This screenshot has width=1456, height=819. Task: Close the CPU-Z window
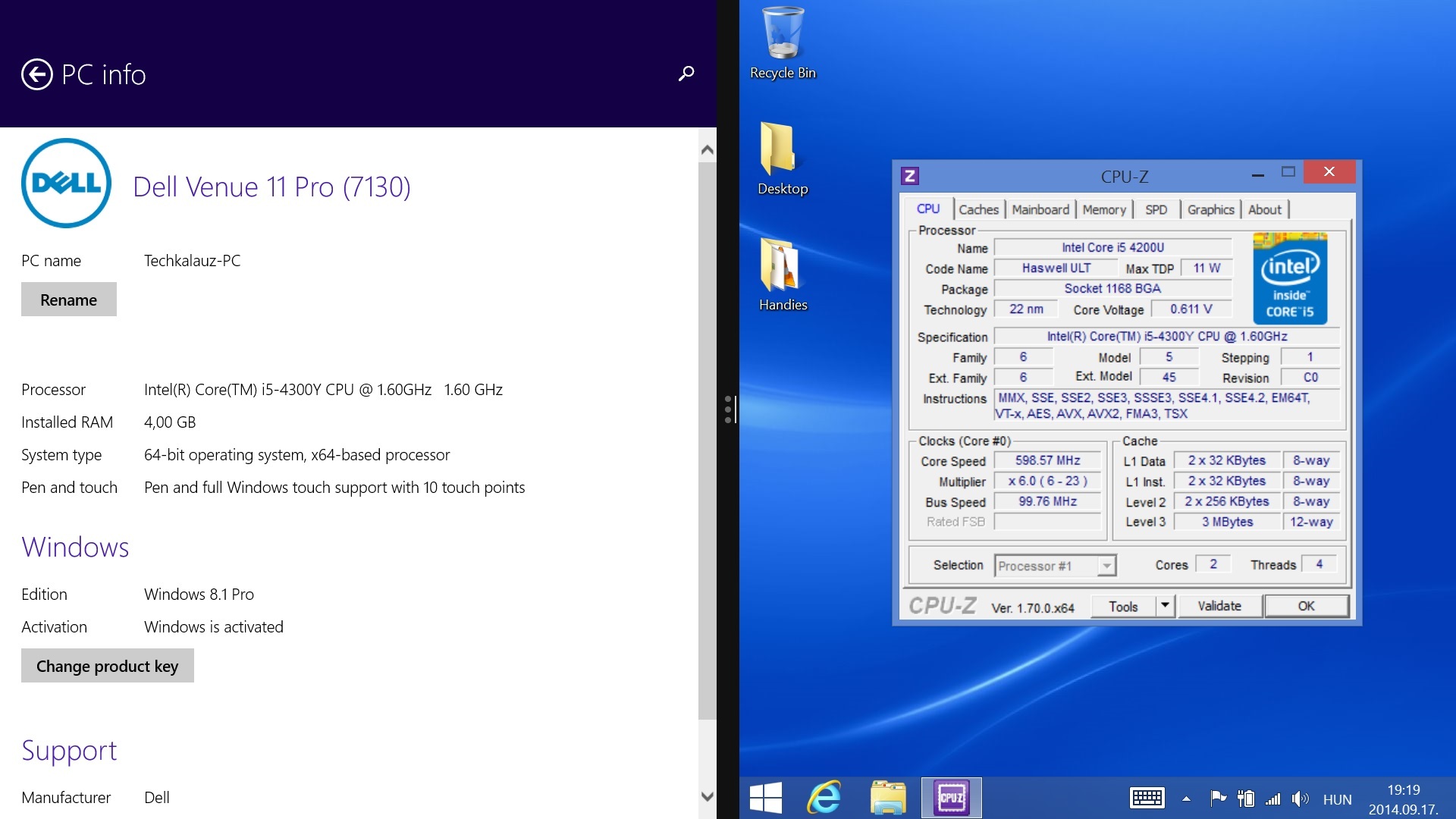pyautogui.click(x=1329, y=172)
